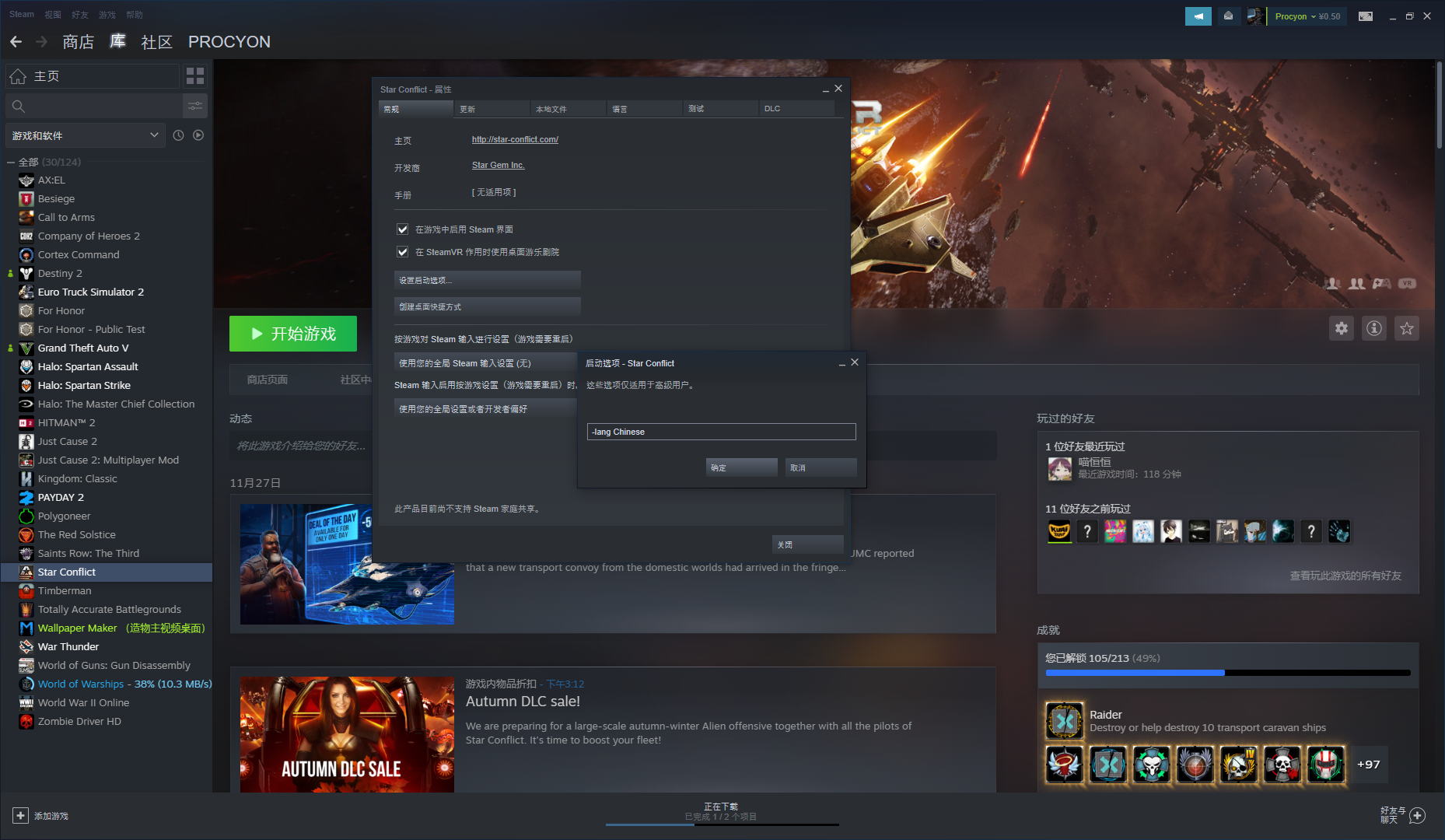Open Procyon account dropdown

coord(1307,16)
